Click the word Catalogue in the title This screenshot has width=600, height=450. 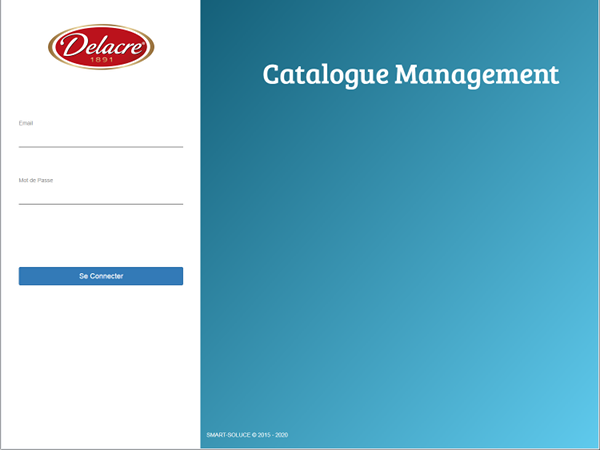click(x=324, y=75)
